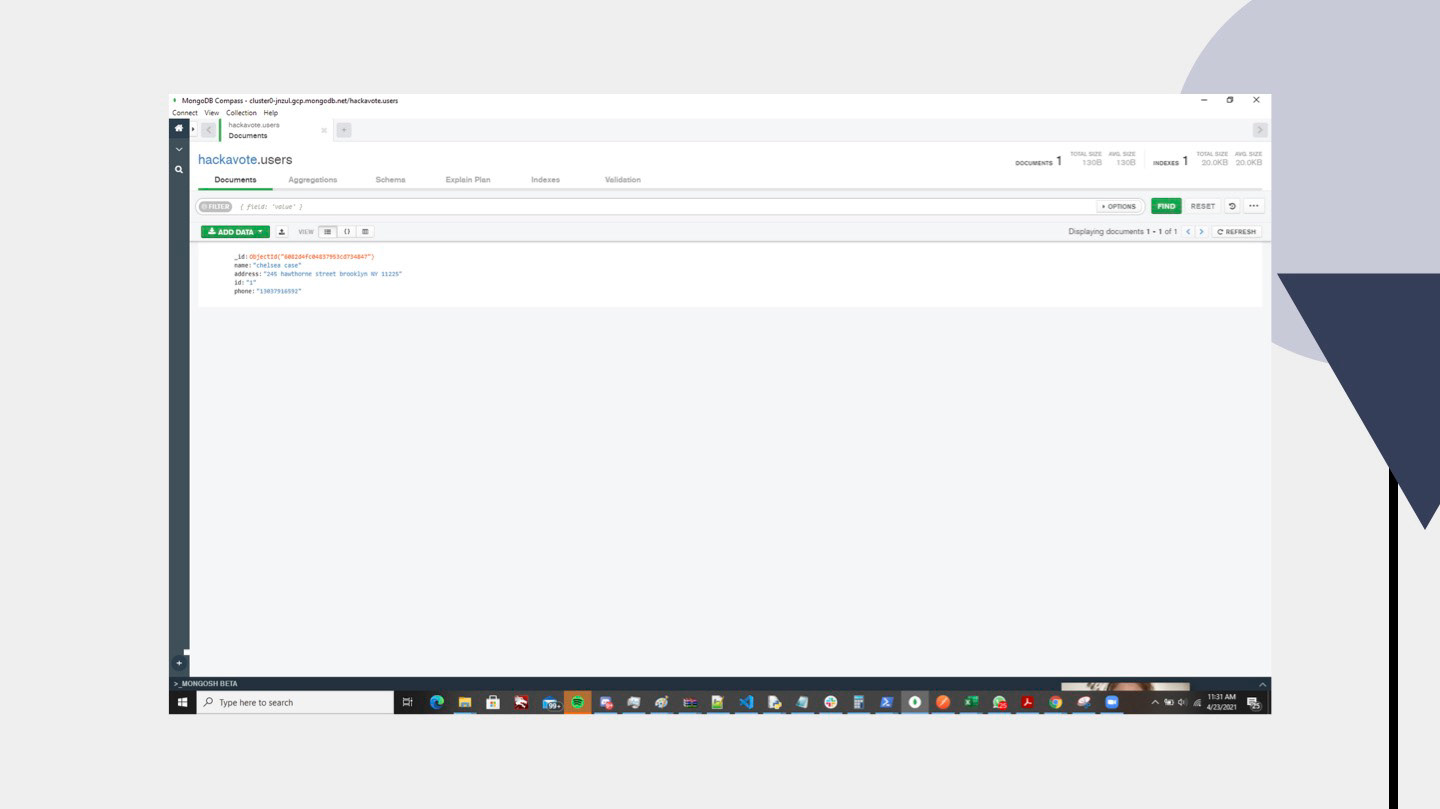Click the id value "1"
This screenshot has height=809, width=1440.
[x=251, y=282]
